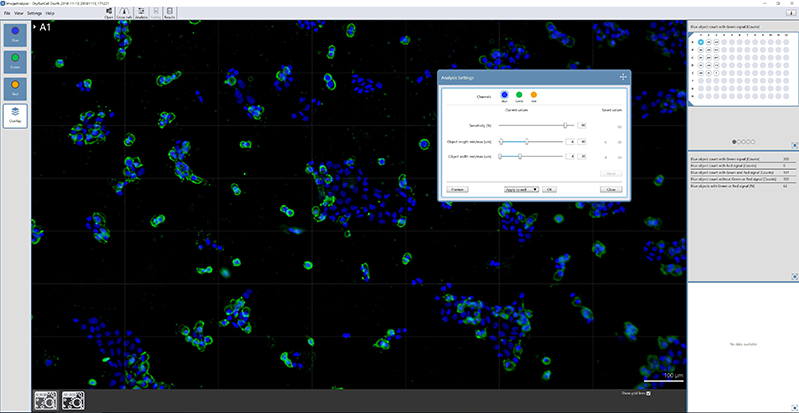
Task: Click the Sensitivity slider handle
Action: (565, 125)
